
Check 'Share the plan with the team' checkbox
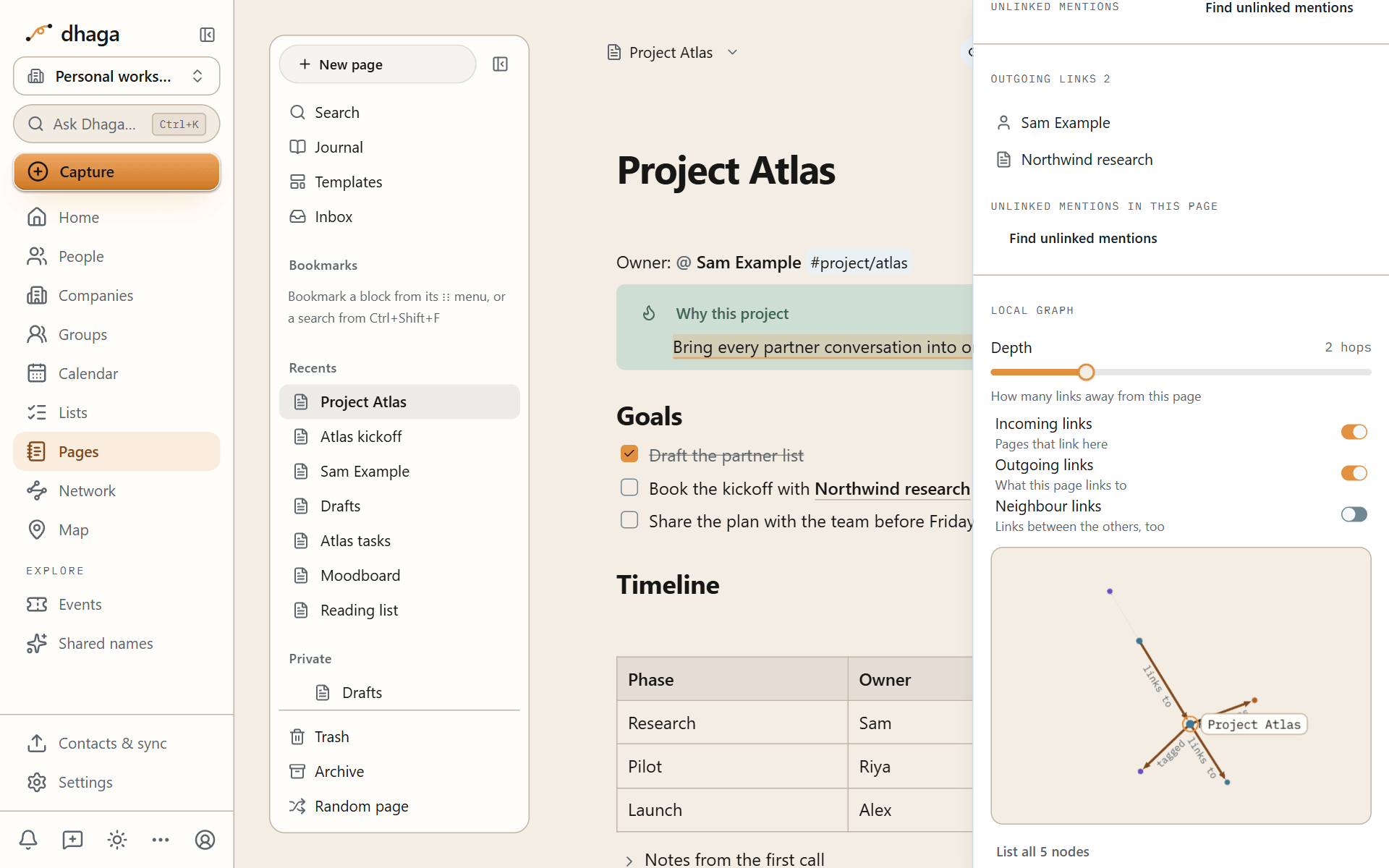coord(629,520)
